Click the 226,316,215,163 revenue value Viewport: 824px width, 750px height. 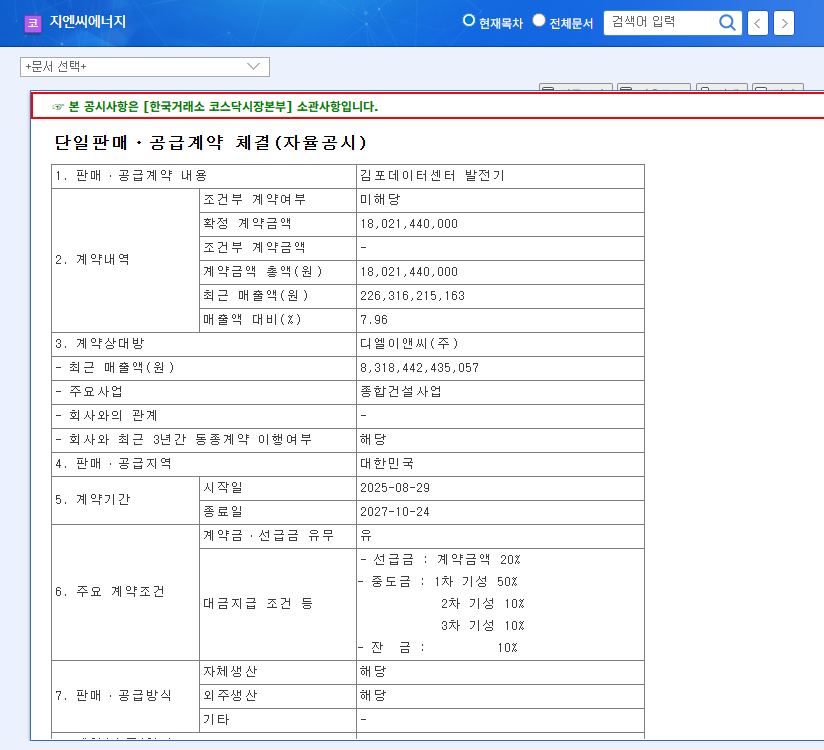(x=413, y=296)
